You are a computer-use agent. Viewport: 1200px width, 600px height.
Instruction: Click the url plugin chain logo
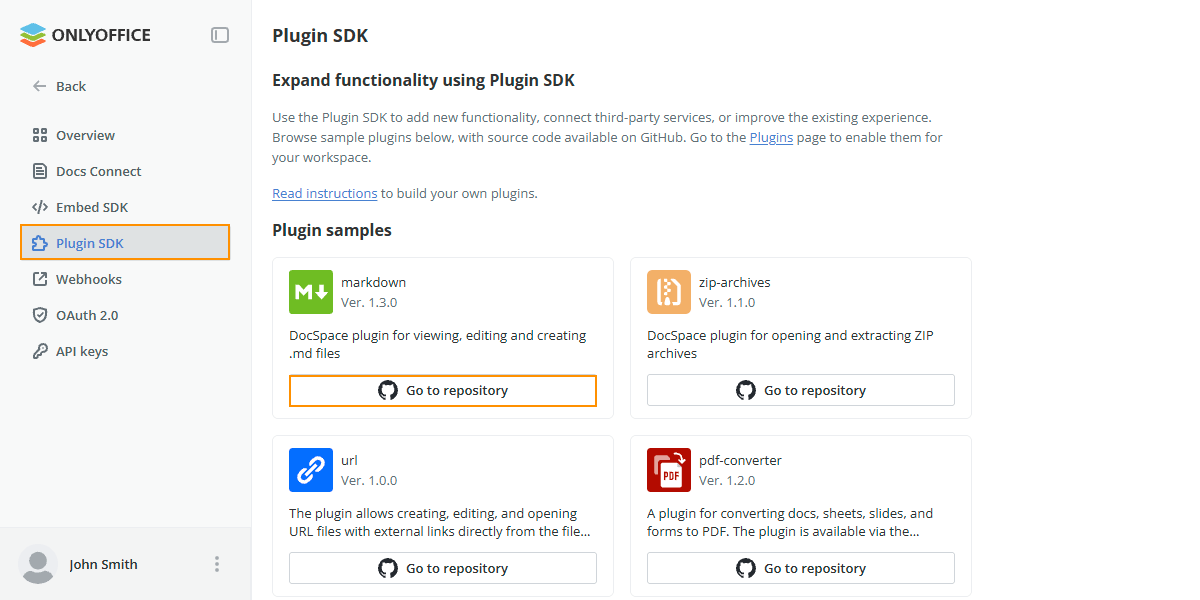tap(311, 470)
